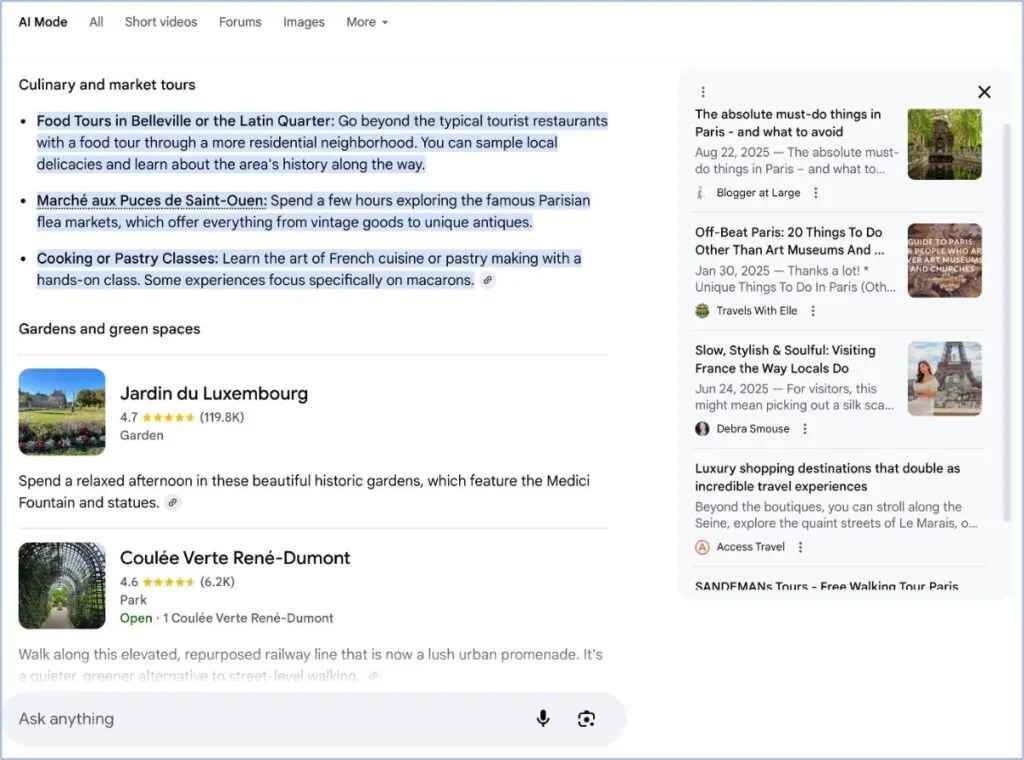Open the Images tab
This screenshot has width=1024, height=760.
coord(304,22)
